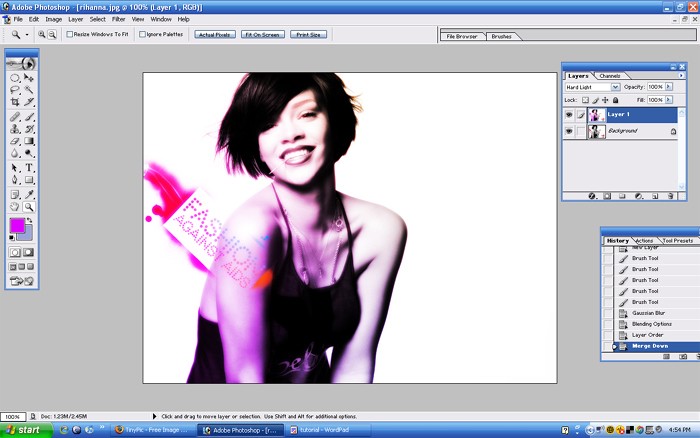This screenshot has height=438, width=700.
Task: Swap foreground and background colors
Action: (29, 221)
